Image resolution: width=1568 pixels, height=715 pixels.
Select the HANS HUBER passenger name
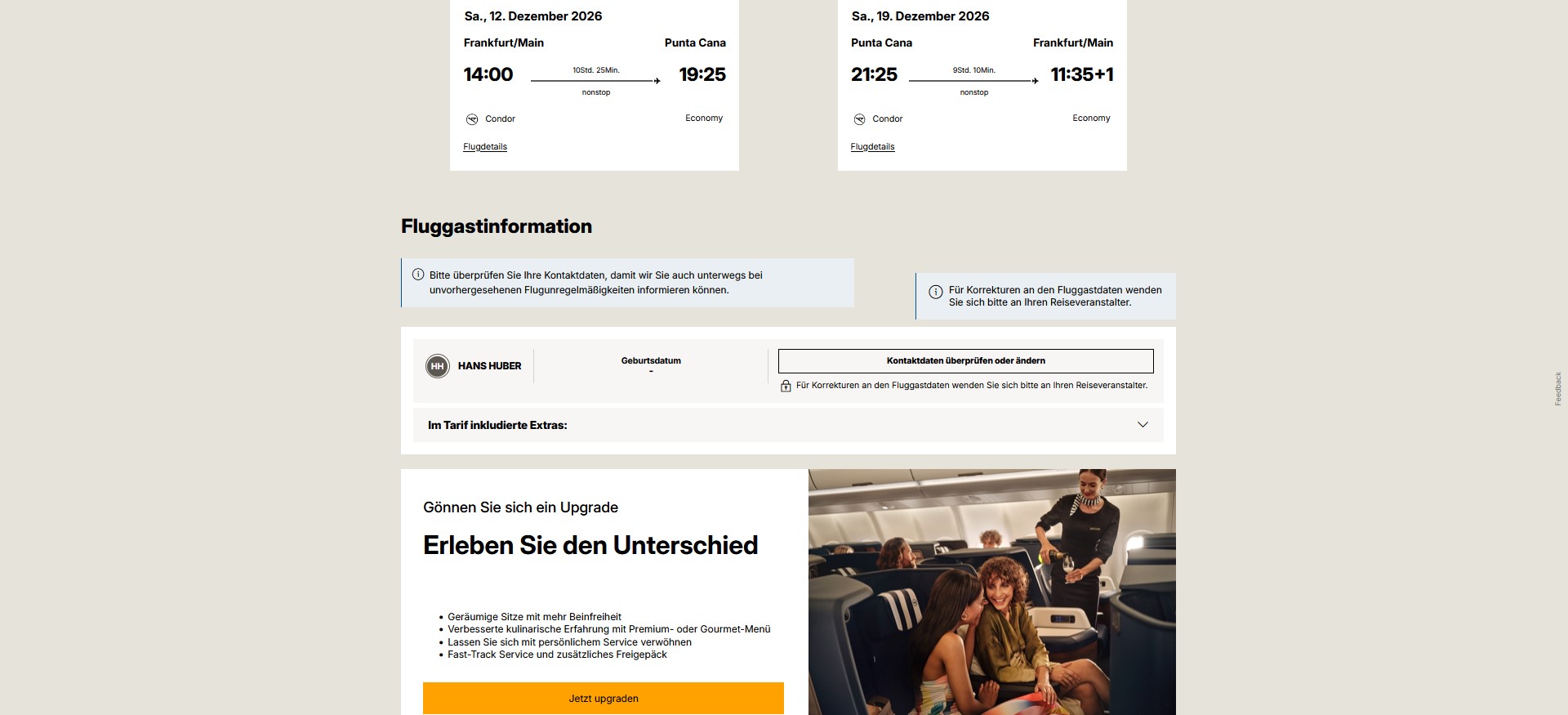pyautogui.click(x=489, y=366)
